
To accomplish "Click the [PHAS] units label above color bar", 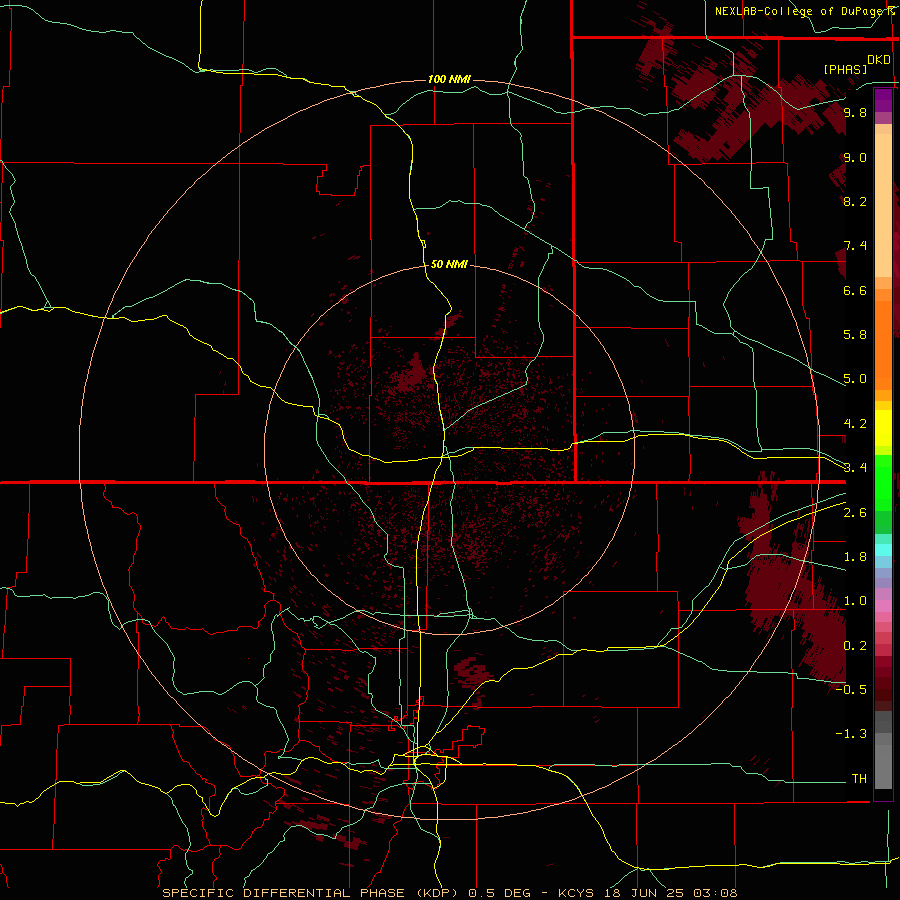I will pyautogui.click(x=845, y=70).
